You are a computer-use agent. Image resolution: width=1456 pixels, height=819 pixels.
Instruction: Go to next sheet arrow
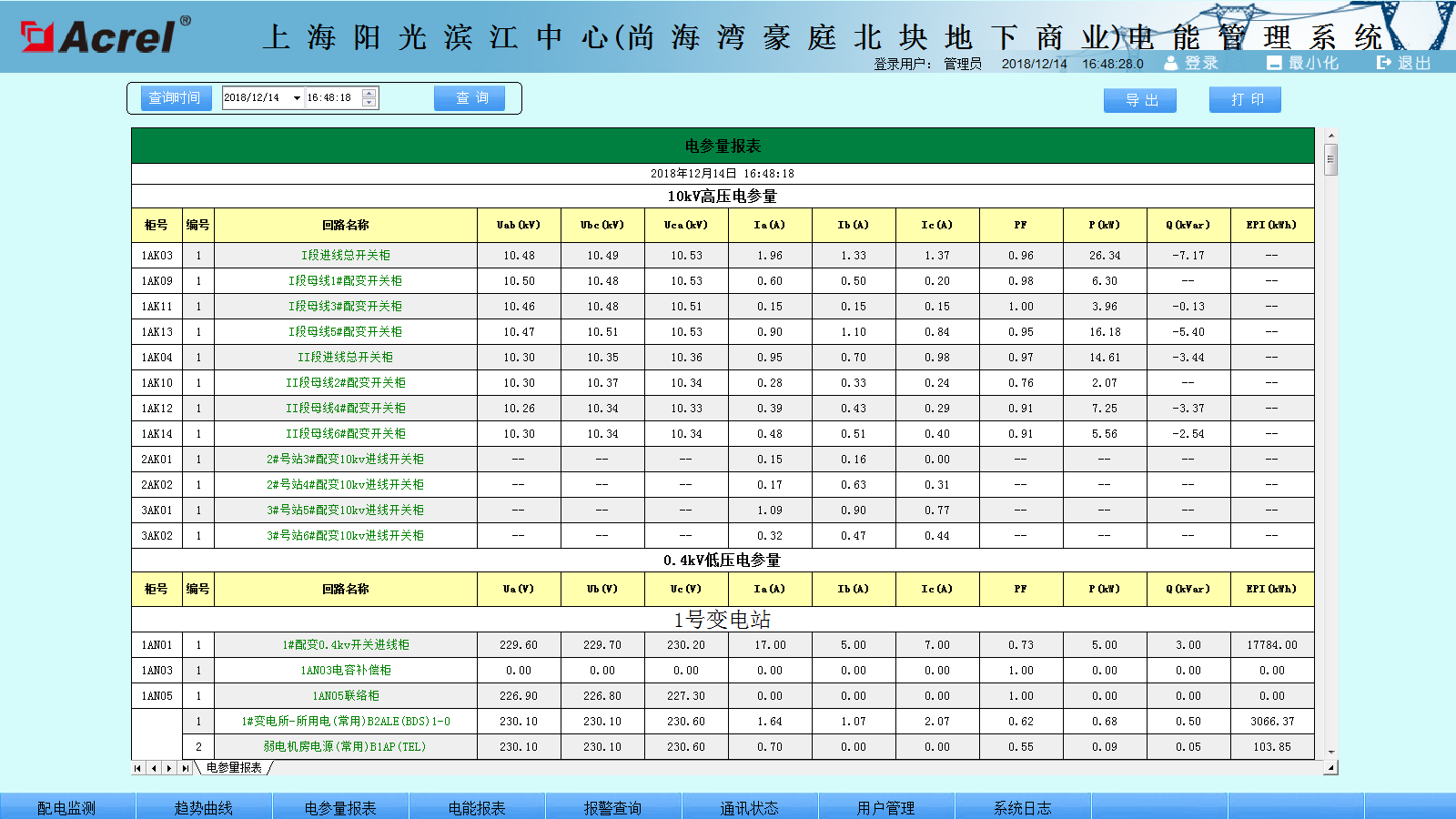click(169, 768)
